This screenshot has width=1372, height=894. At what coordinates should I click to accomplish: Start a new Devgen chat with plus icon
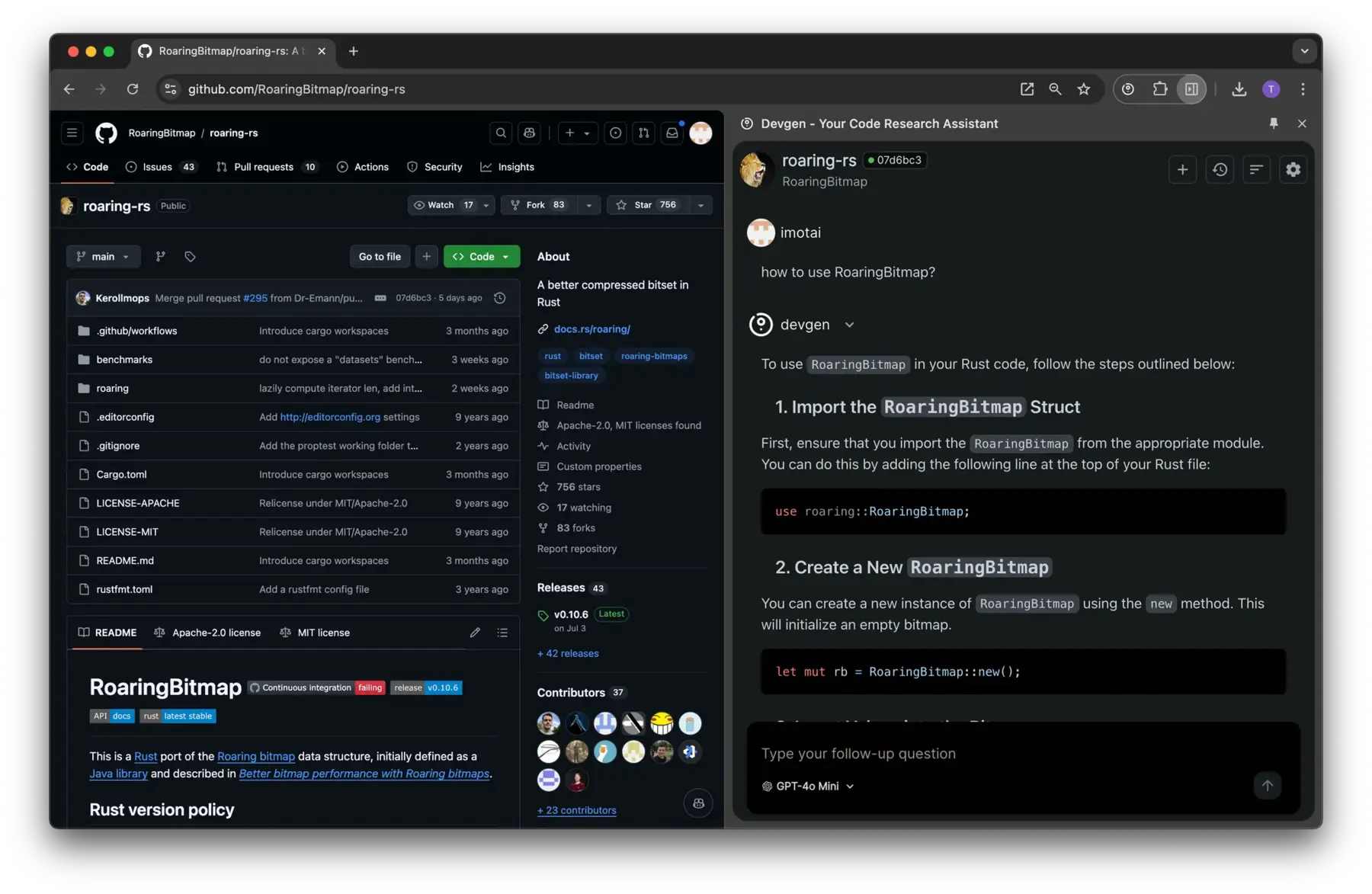[1182, 170]
